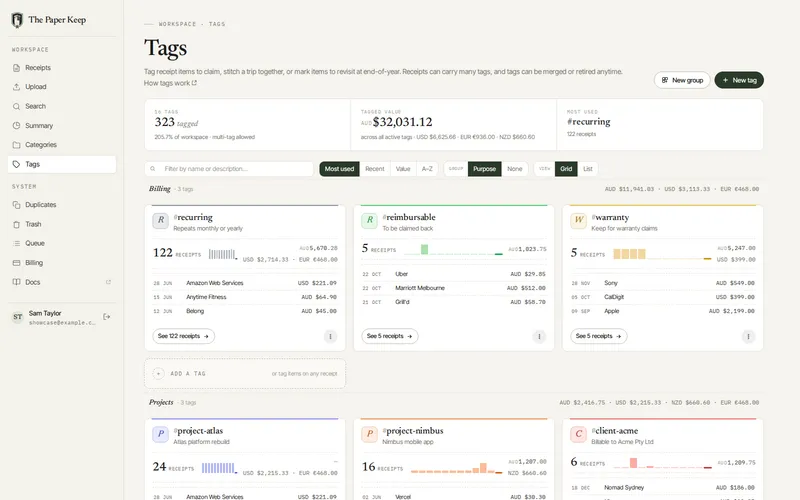Sort tags by Recent
Screen dimensions: 800x500
(375, 169)
